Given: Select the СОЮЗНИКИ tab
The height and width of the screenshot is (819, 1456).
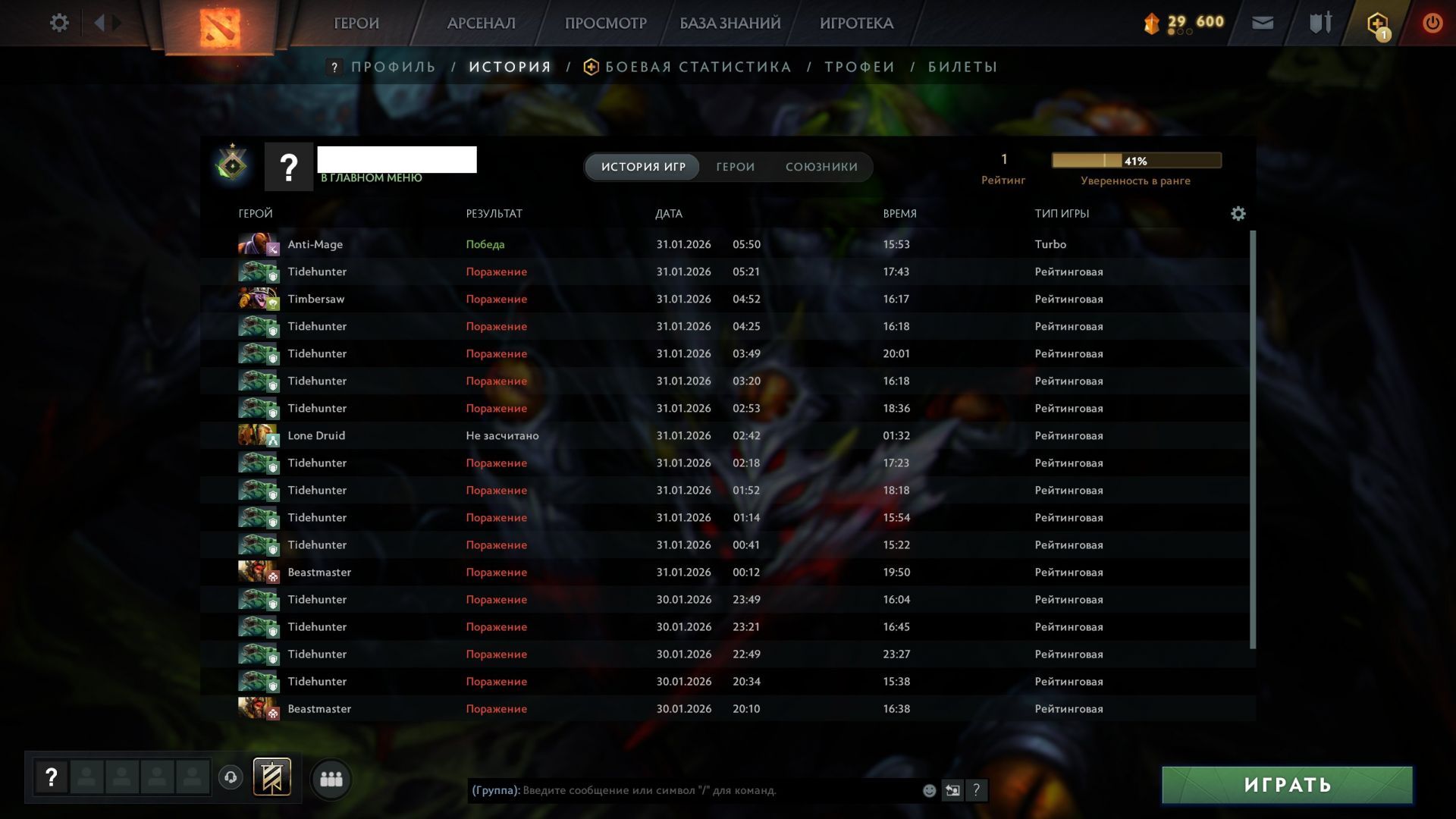Looking at the screenshot, I should (821, 167).
